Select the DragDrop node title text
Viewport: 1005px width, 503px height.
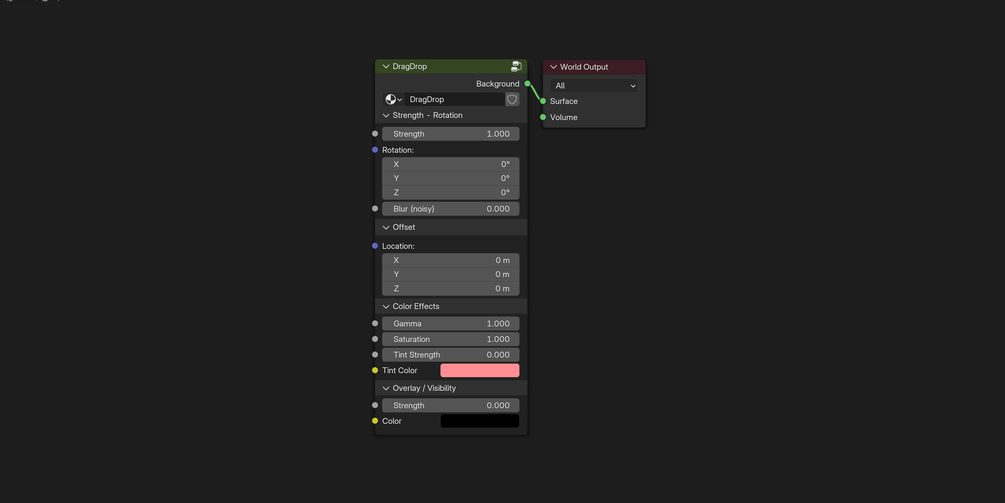(x=410, y=66)
